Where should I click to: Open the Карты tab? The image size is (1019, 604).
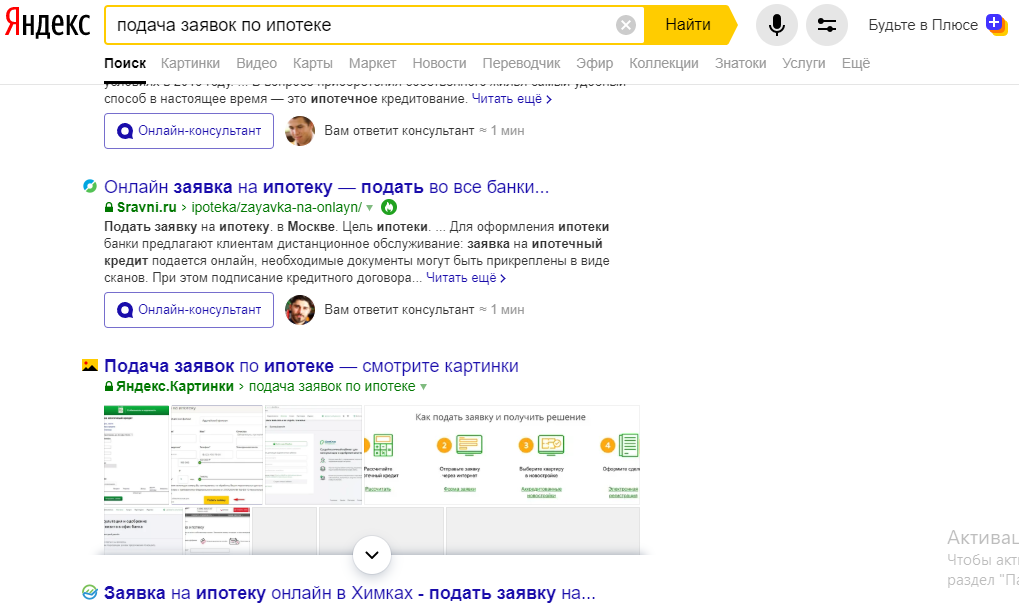pyautogui.click(x=313, y=63)
